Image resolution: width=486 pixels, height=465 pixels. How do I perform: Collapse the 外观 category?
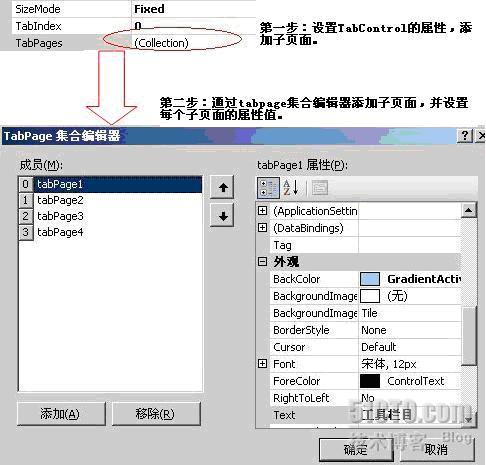[x=263, y=262]
